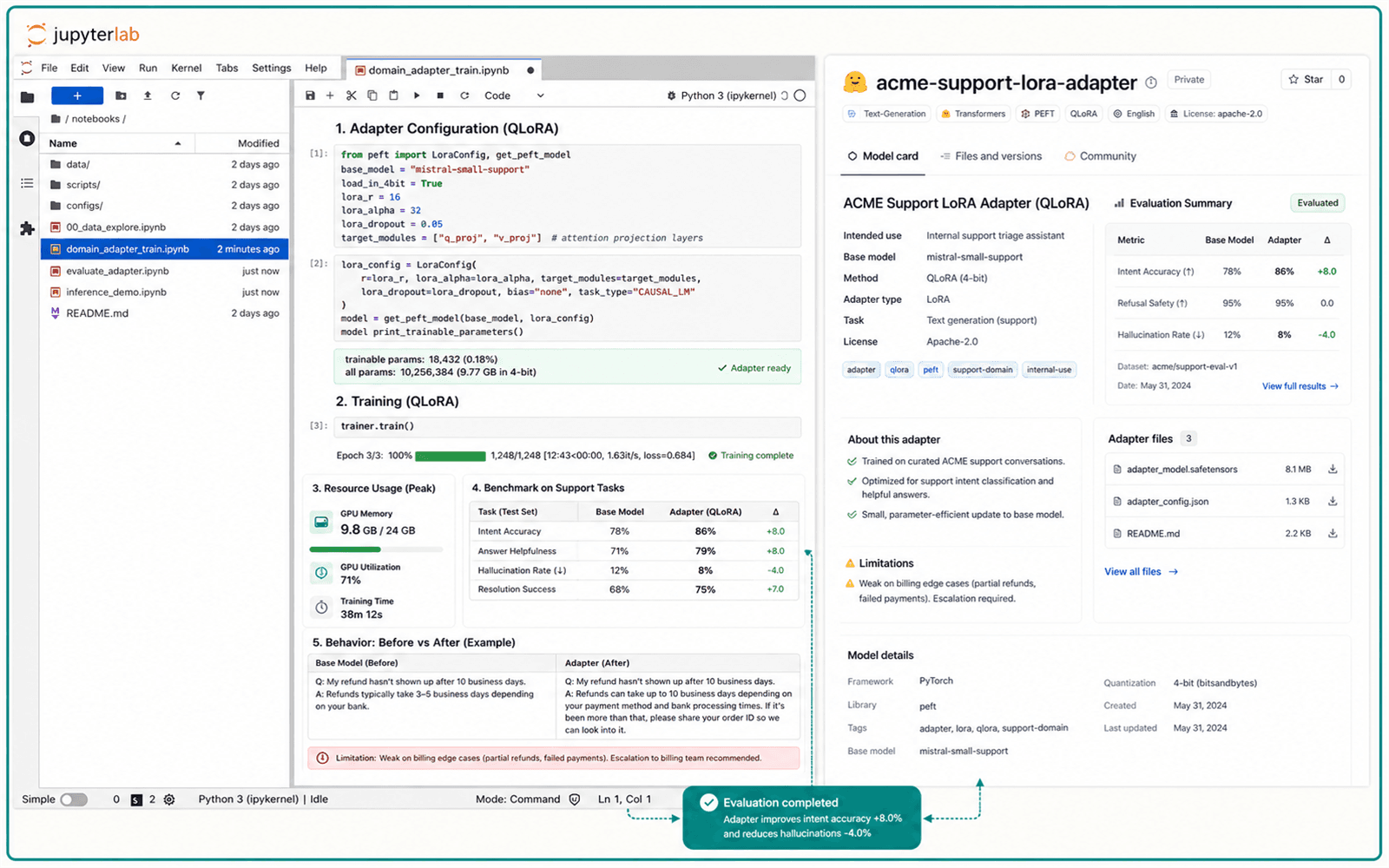Download README.md from Adapter files
This screenshot has height=868, width=1389.
pyautogui.click(x=1333, y=534)
